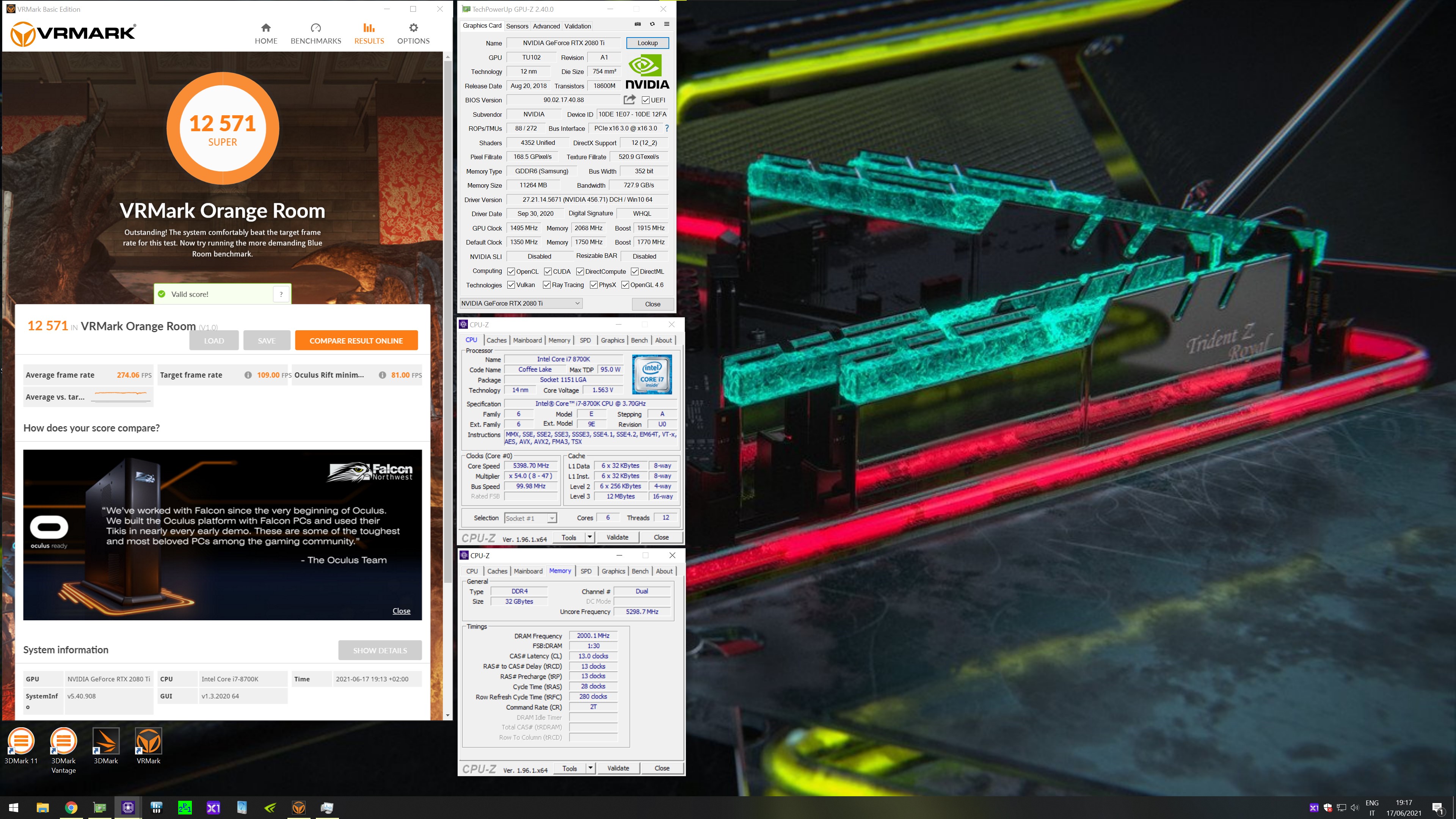1456x819 pixels.
Task: Open Advanced tab in GPU-Z
Action: tap(546, 26)
